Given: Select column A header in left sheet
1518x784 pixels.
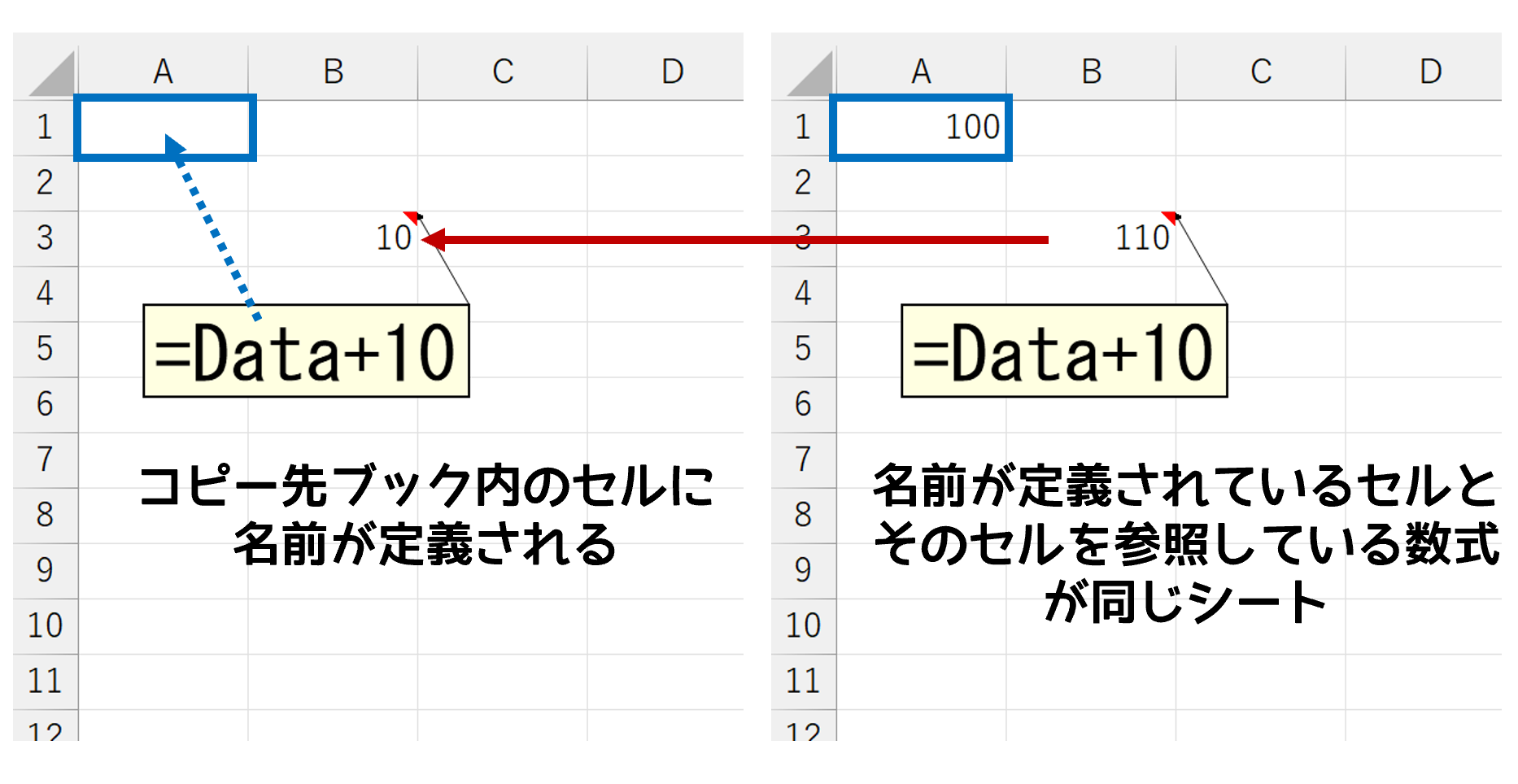Looking at the screenshot, I should click(164, 72).
